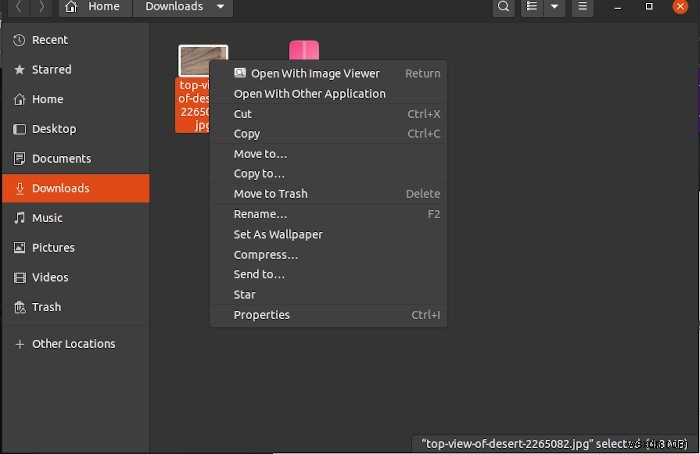Click the Image Viewer icon in context menu
This screenshot has height=454, width=700.
240,73
